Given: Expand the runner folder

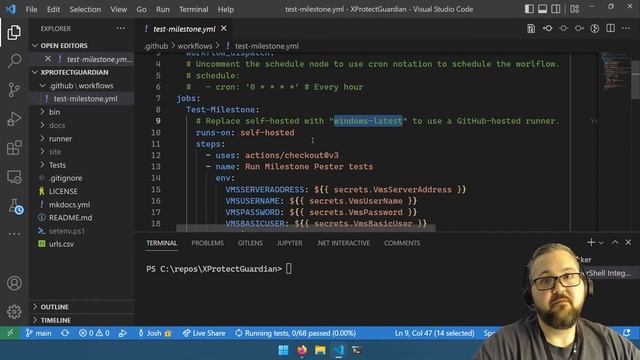Looking at the screenshot, I should pos(60,139).
